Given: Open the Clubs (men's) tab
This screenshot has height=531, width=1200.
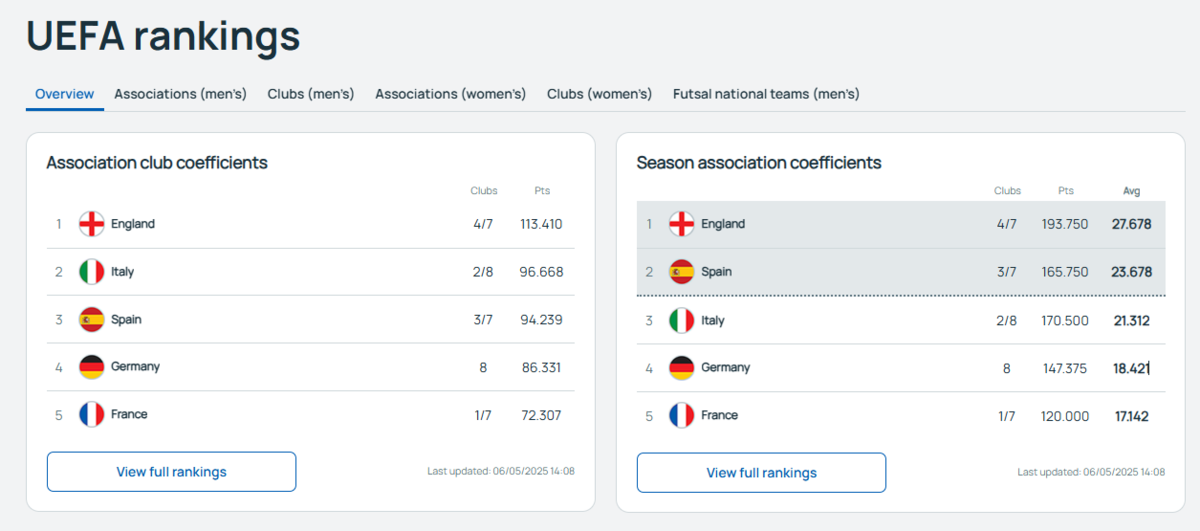Looking at the screenshot, I should 311,94.
